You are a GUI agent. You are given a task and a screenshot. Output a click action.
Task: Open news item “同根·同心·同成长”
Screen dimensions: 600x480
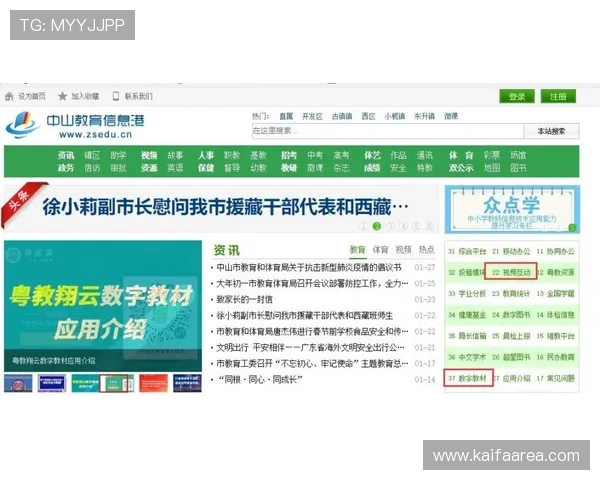(x=260, y=380)
